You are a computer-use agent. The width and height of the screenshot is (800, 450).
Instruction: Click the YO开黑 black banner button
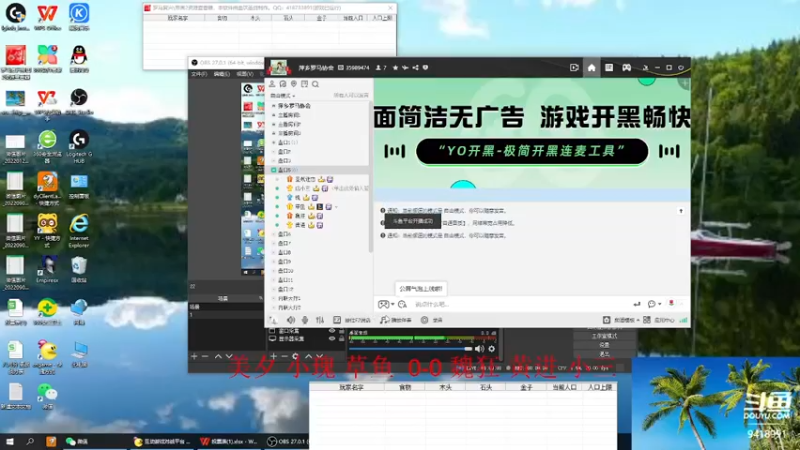pos(532,152)
